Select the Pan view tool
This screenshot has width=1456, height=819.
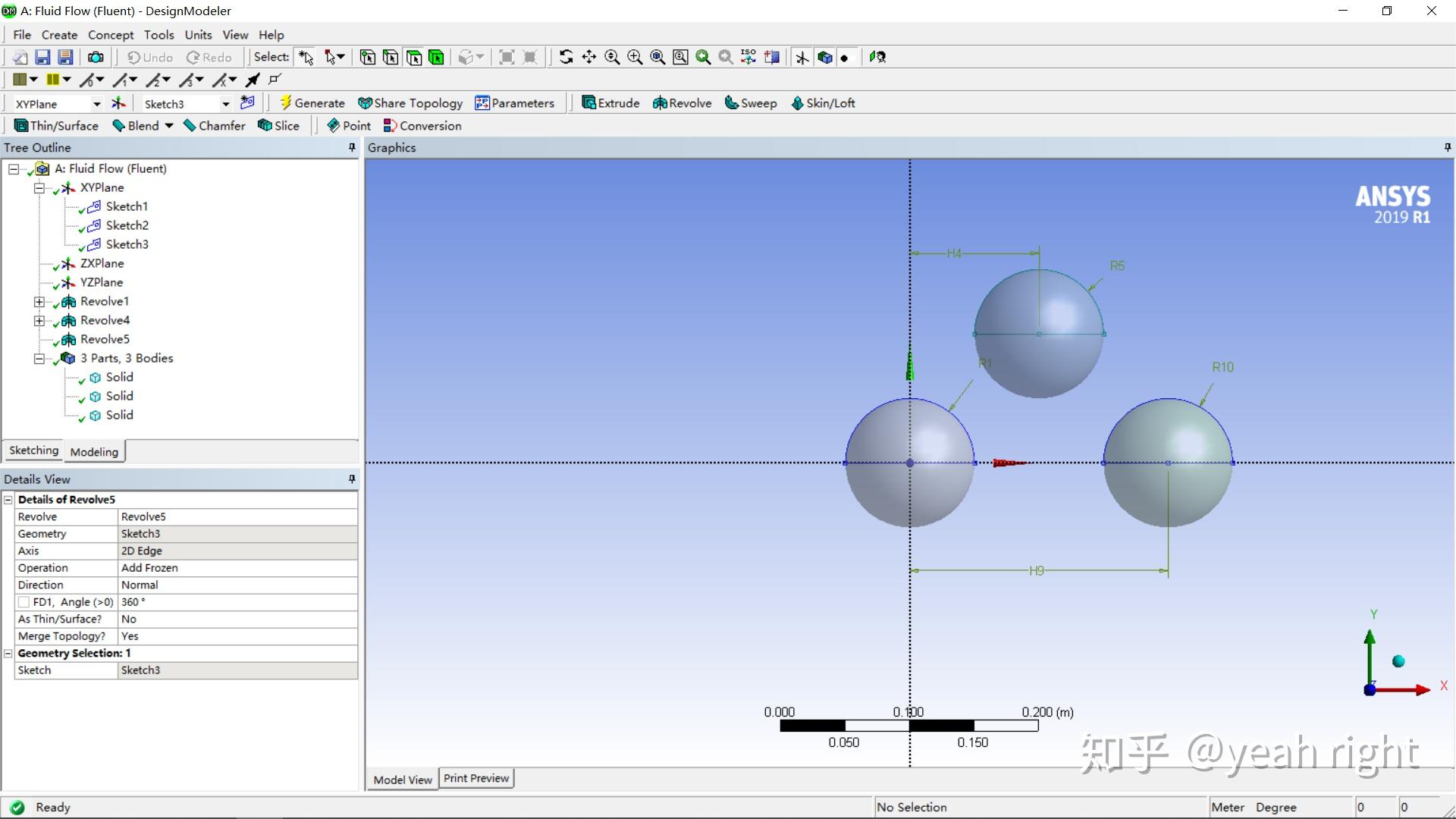click(588, 58)
